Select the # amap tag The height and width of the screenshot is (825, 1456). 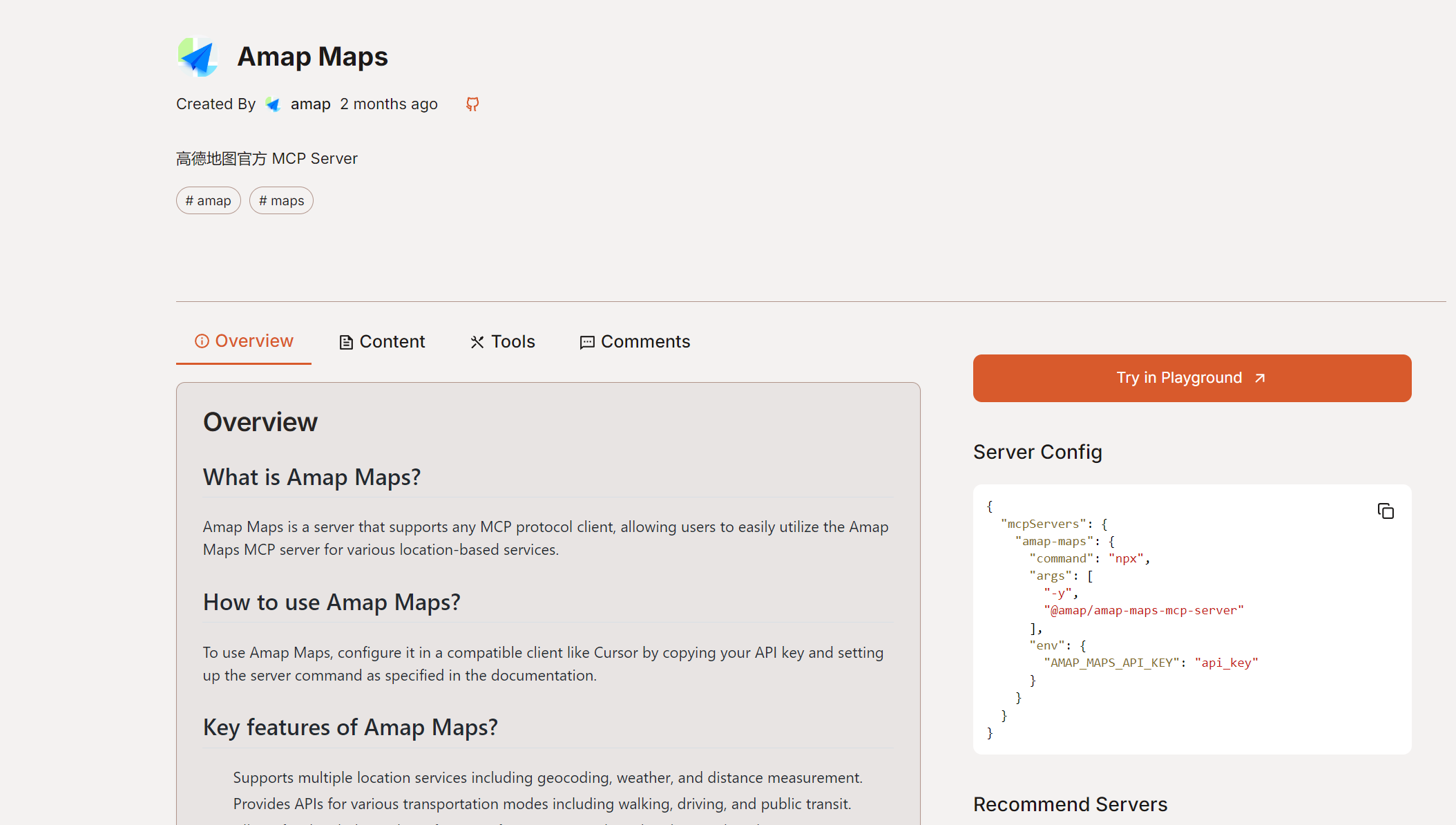[209, 200]
